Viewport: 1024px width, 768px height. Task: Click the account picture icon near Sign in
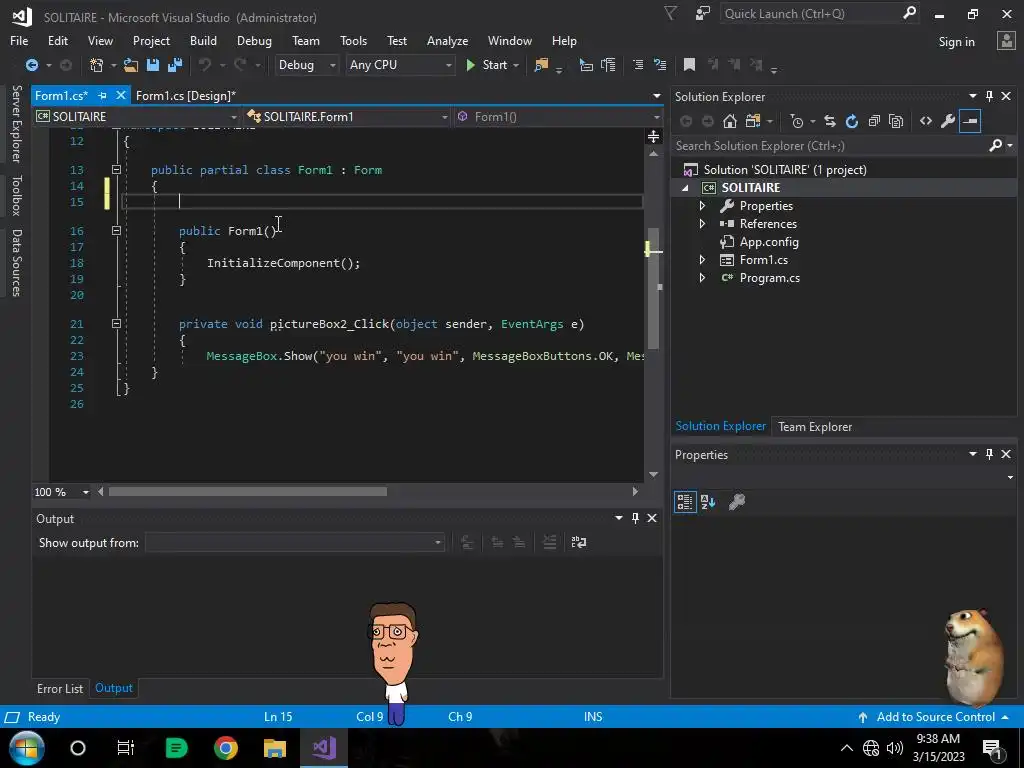pos(1006,41)
